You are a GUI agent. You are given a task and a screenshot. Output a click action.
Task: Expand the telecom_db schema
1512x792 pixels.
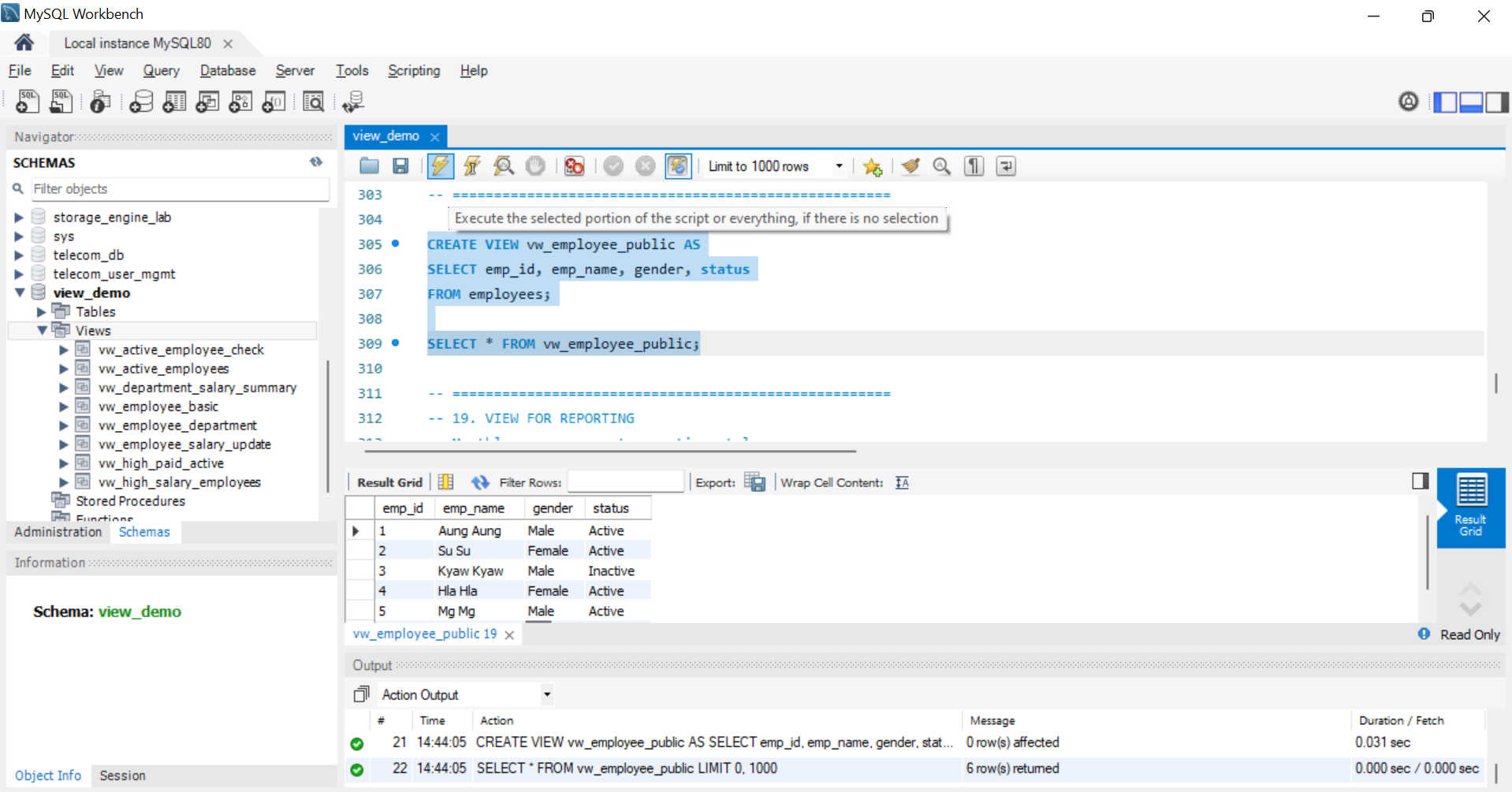point(19,255)
